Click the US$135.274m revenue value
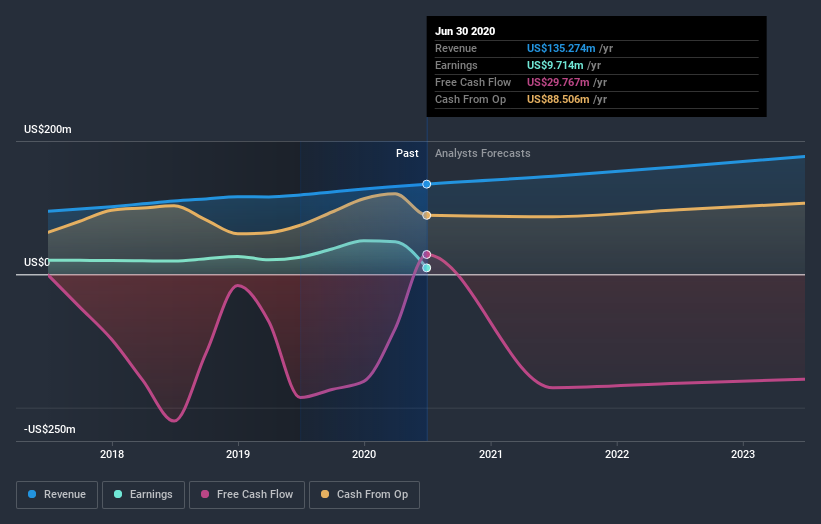The image size is (821, 524). [561, 48]
